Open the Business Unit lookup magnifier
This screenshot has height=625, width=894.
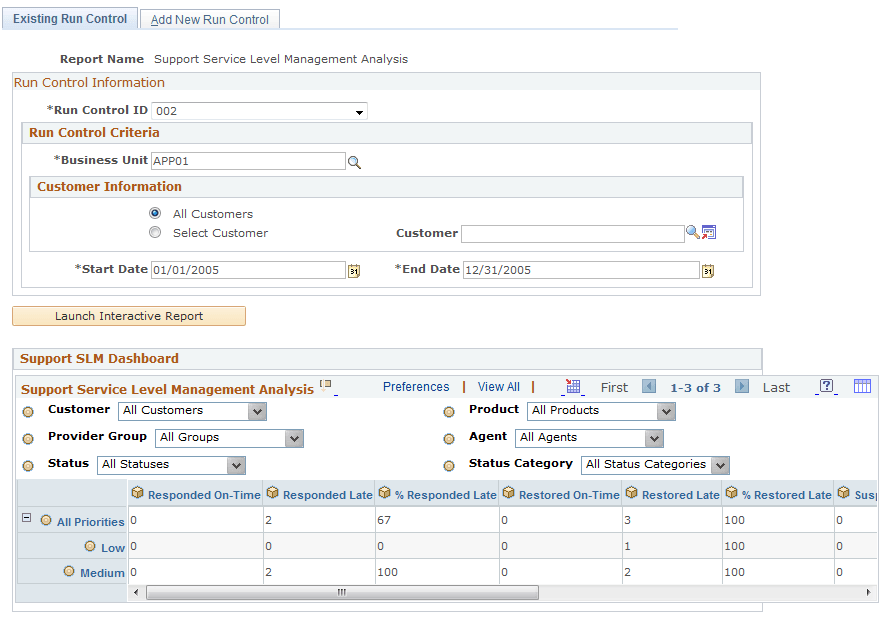[x=355, y=161]
